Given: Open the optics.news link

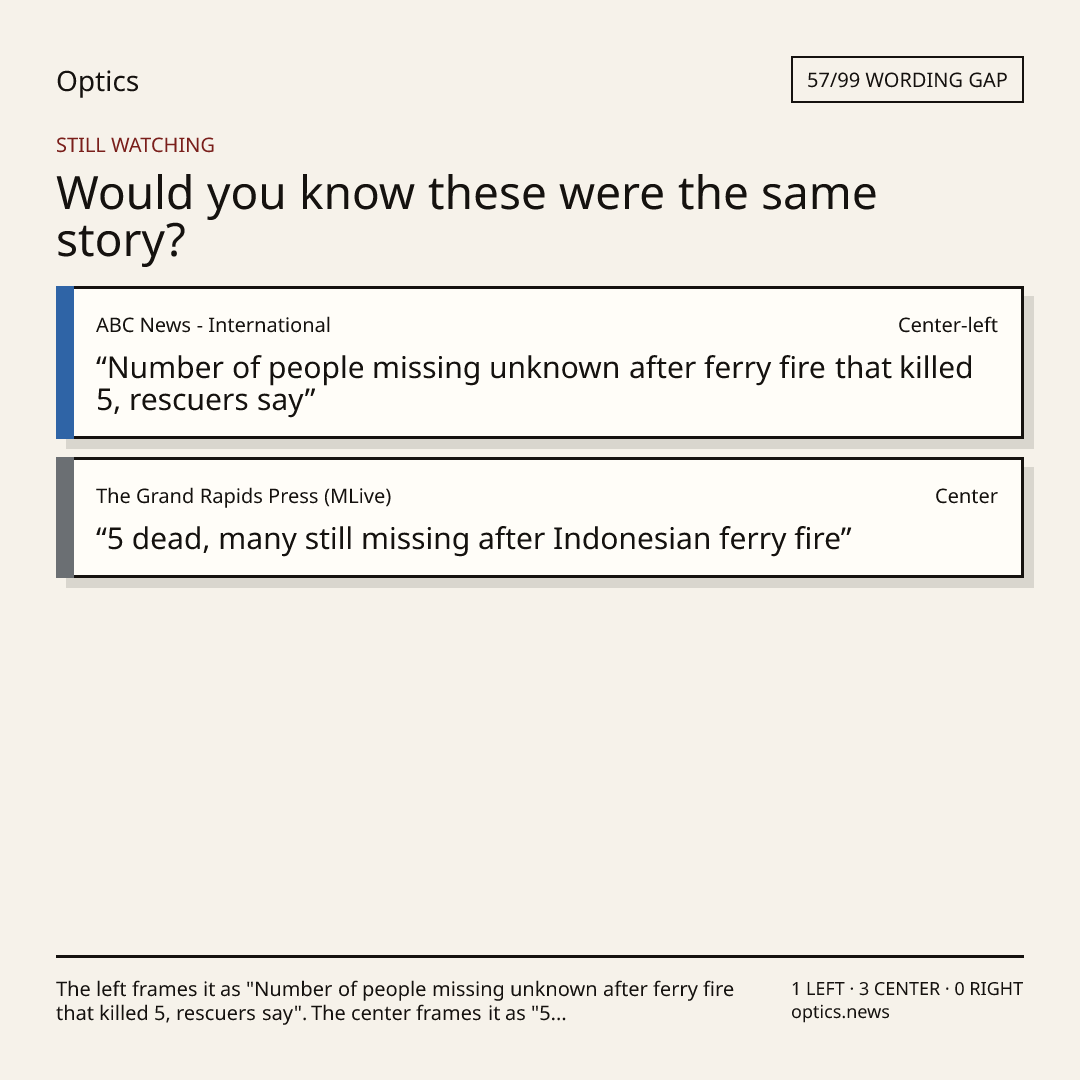Looking at the screenshot, I should click(840, 1012).
